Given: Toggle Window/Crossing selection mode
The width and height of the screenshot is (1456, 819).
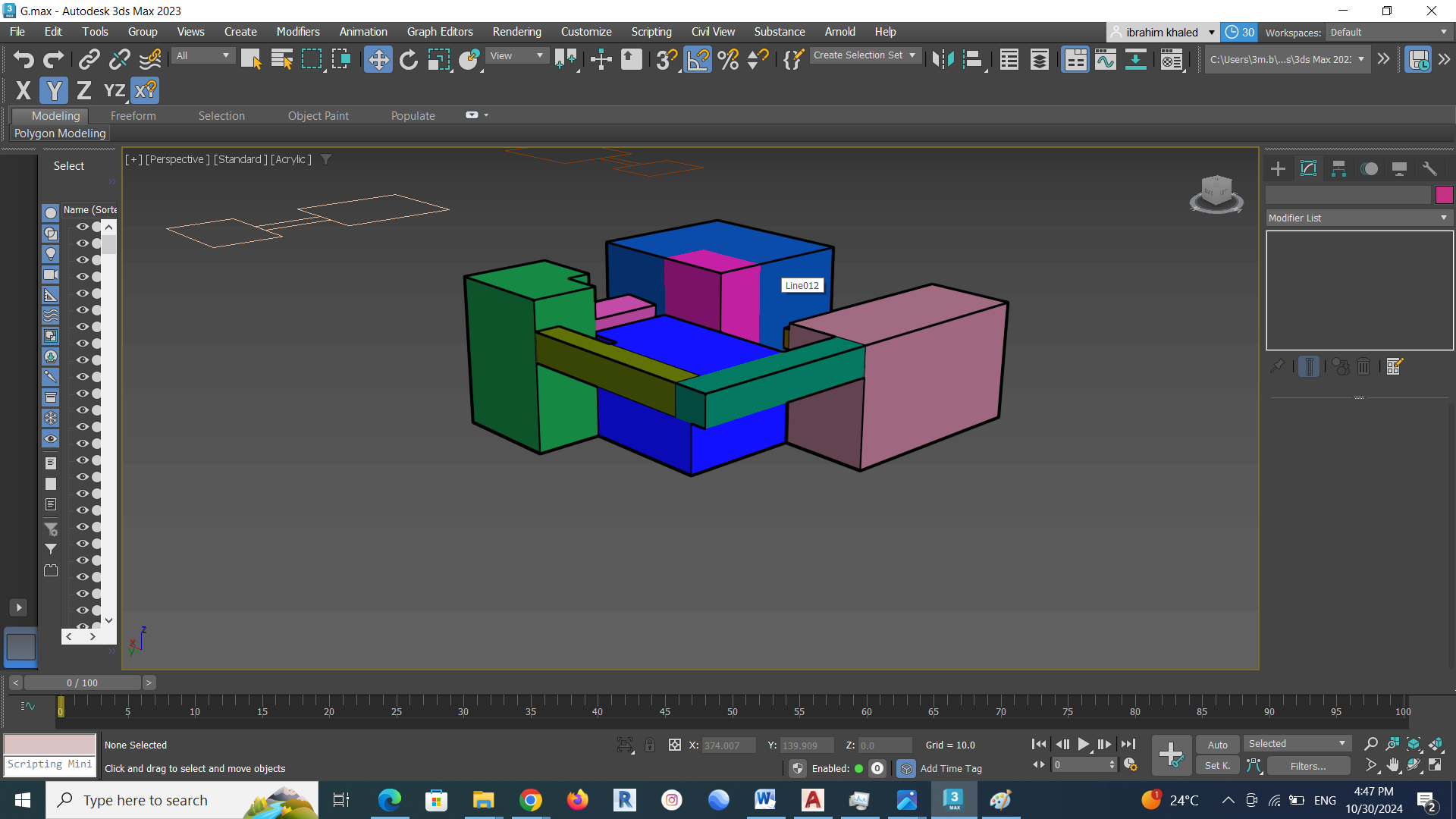Looking at the screenshot, I should (342, 59).
